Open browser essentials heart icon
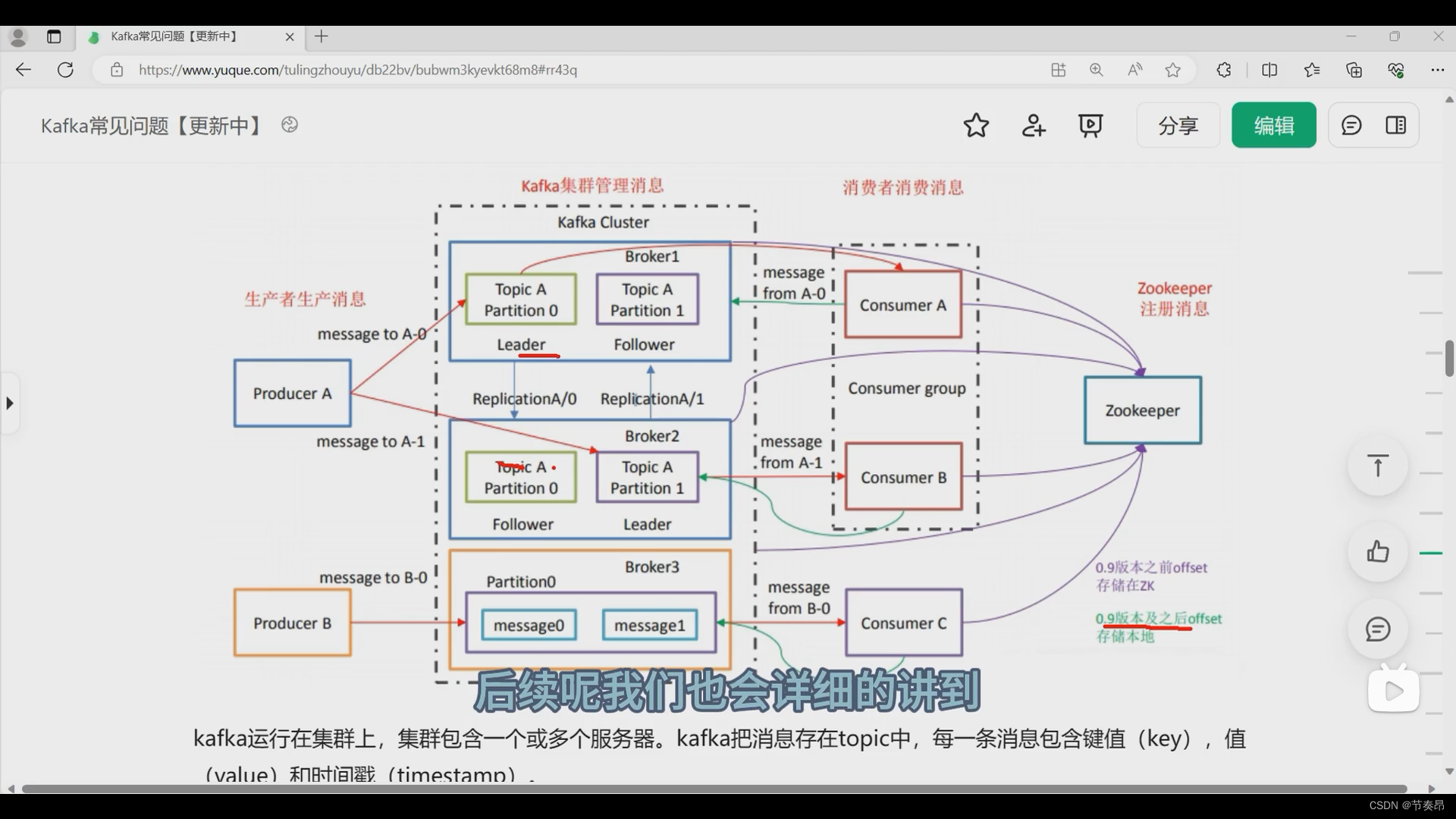Viewport: 1456px width, 819px height. point(1396,70)
